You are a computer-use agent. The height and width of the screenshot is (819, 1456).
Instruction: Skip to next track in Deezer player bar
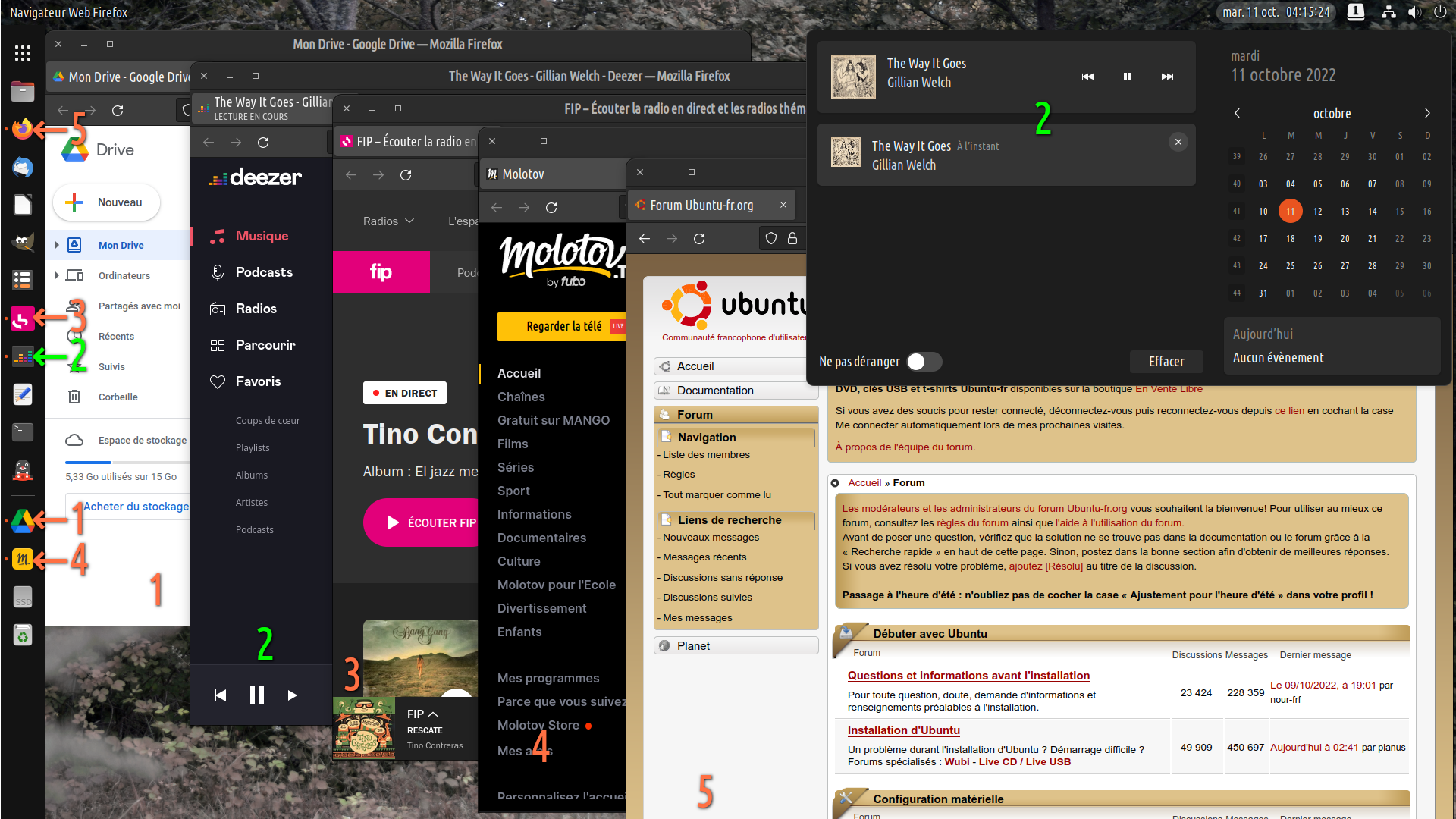point(293,695)
